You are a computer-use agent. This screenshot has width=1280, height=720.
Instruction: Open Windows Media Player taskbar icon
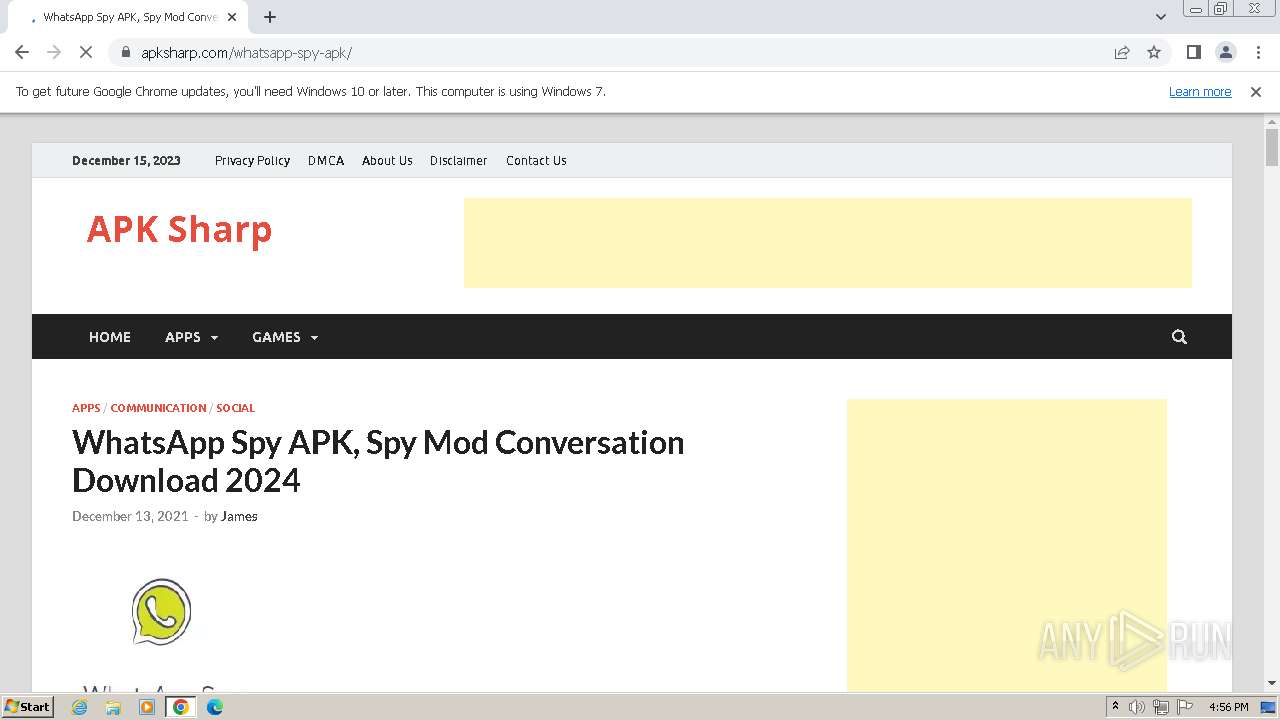[x=147, y=707]
